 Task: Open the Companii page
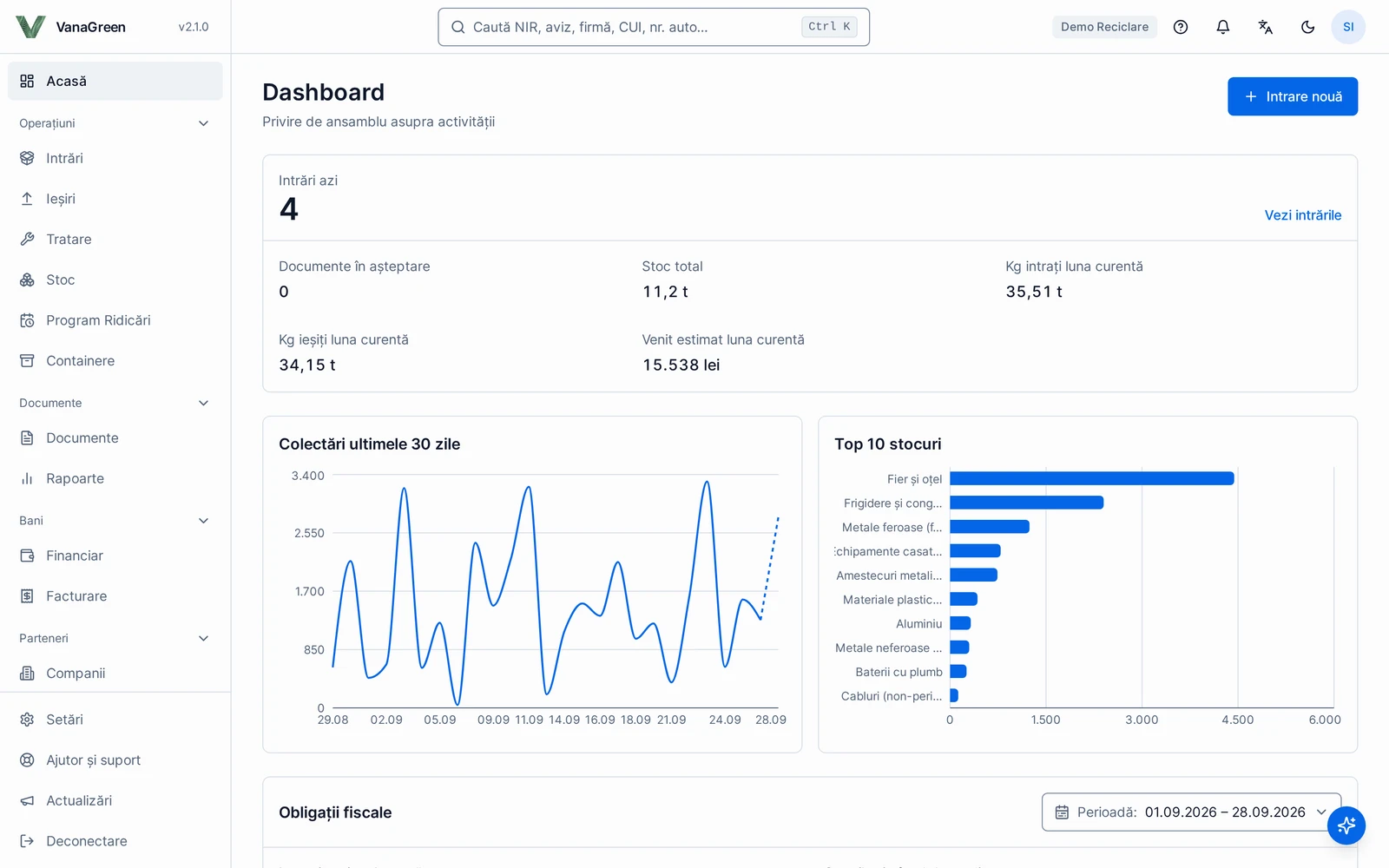tap(115, 674)
